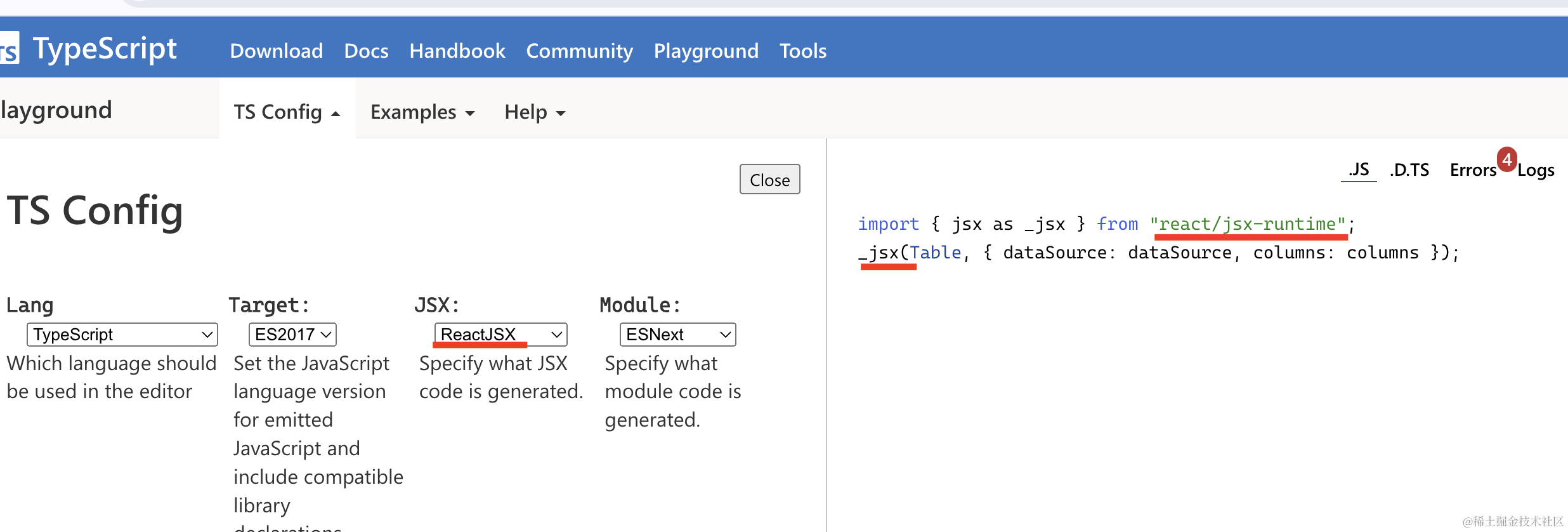Screen dimensions: 1568x532
Task: Click the "Lang" label
Action: coord(30,305)
